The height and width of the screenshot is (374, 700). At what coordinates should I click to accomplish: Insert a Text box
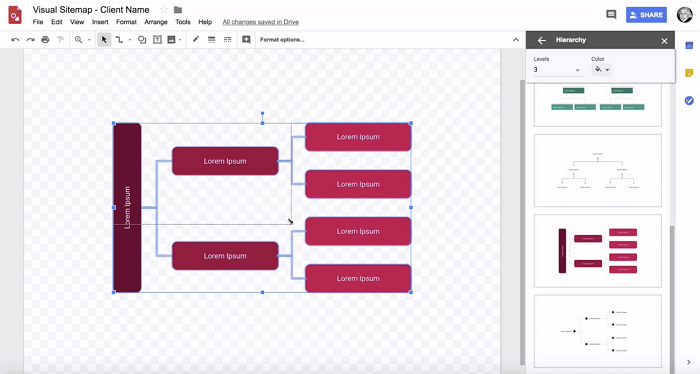coord(157,40)
